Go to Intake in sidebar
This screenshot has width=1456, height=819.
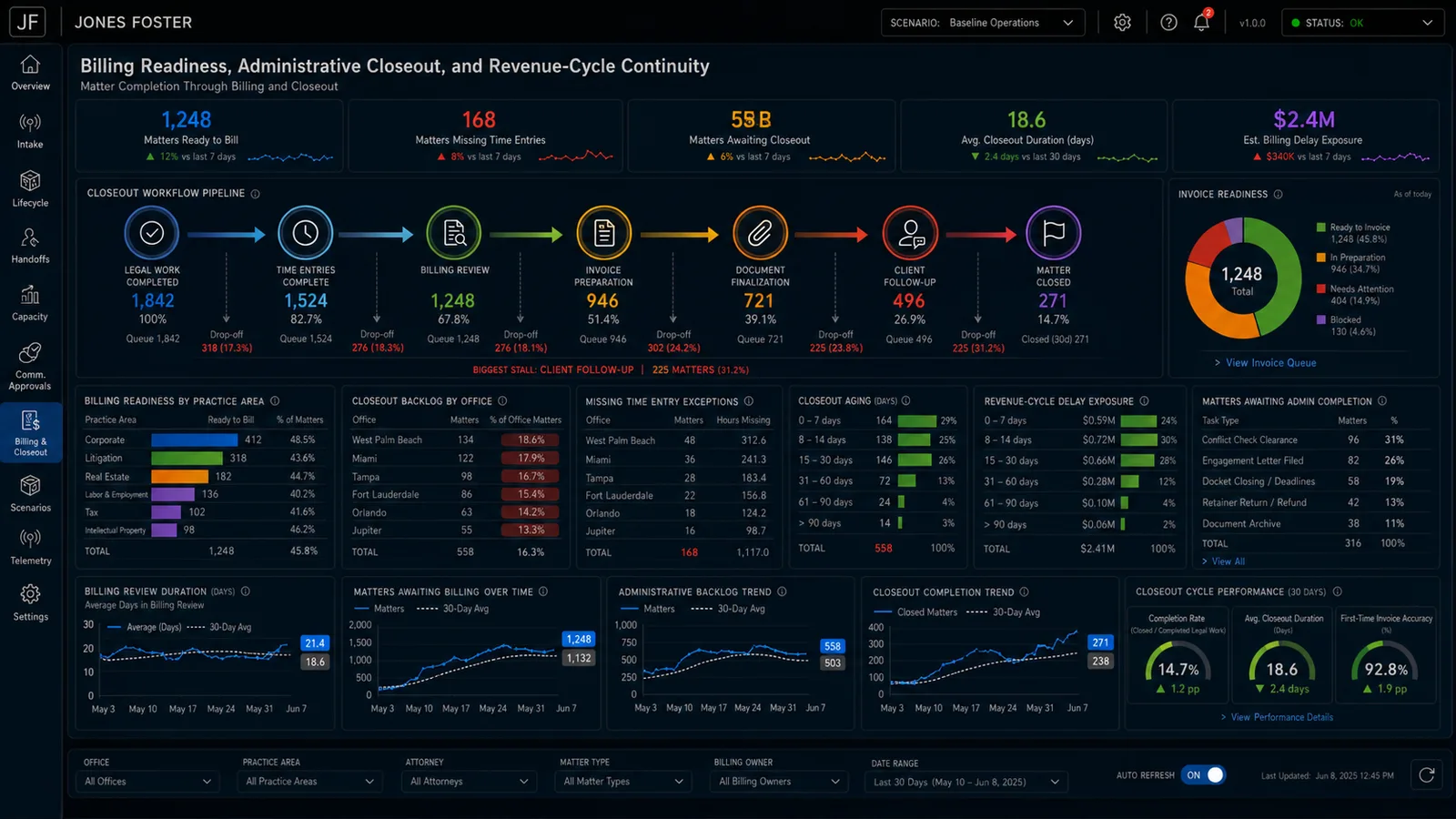[30, 132]
